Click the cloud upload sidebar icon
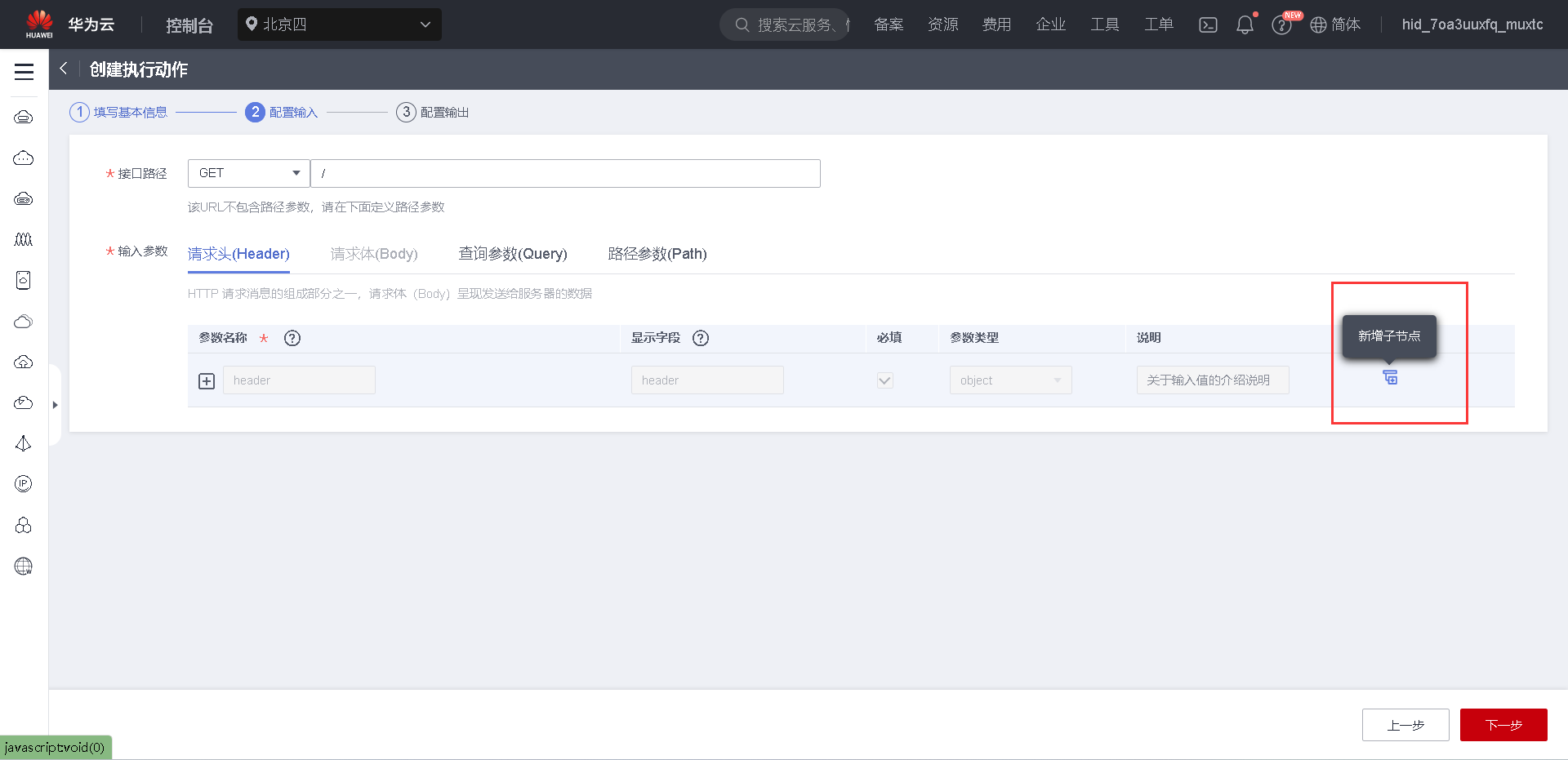 (x=24, y=362)
